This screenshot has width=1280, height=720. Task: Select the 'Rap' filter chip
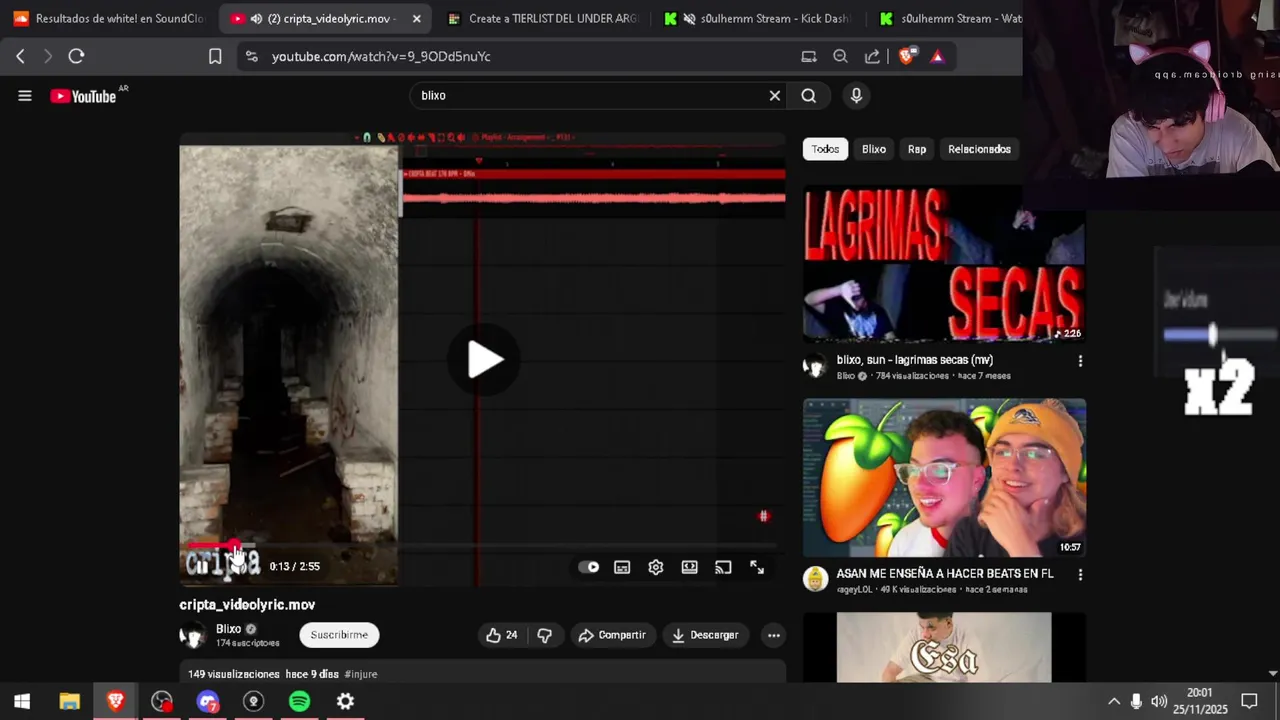917,149
